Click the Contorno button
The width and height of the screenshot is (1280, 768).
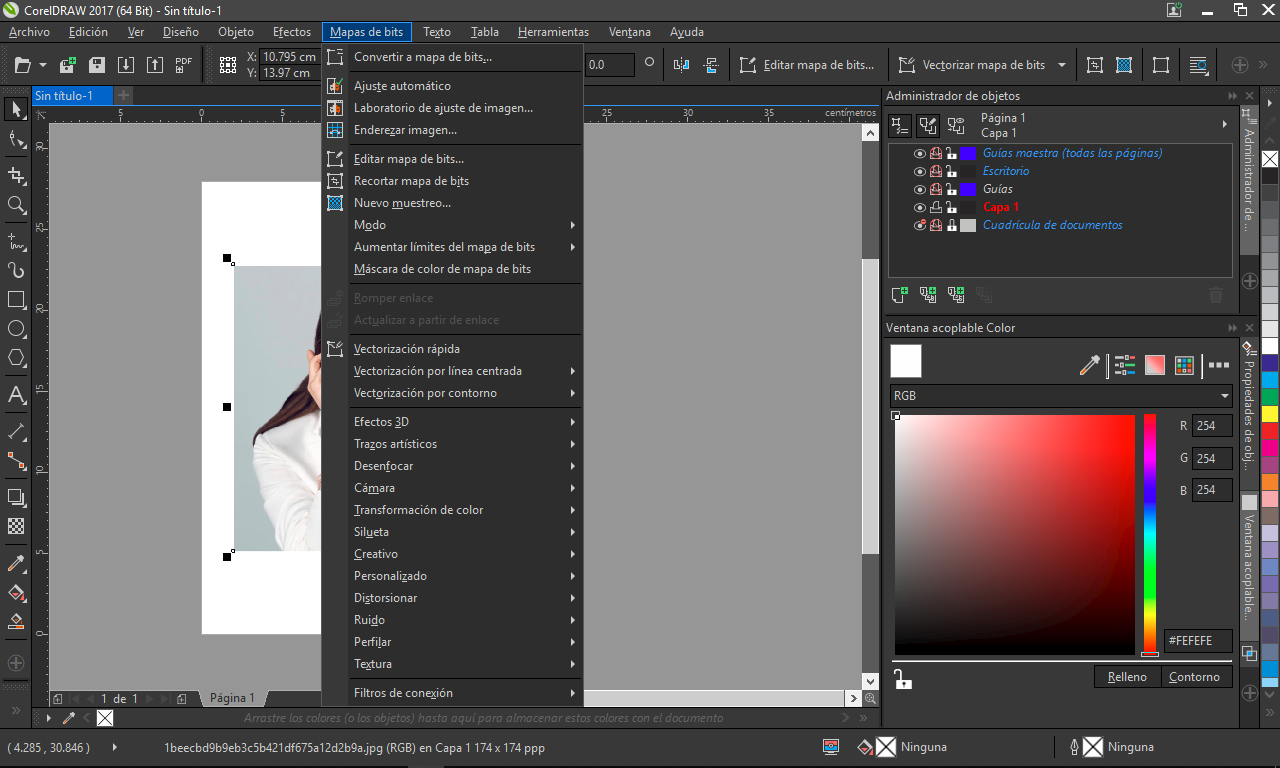click(1195, 677)
